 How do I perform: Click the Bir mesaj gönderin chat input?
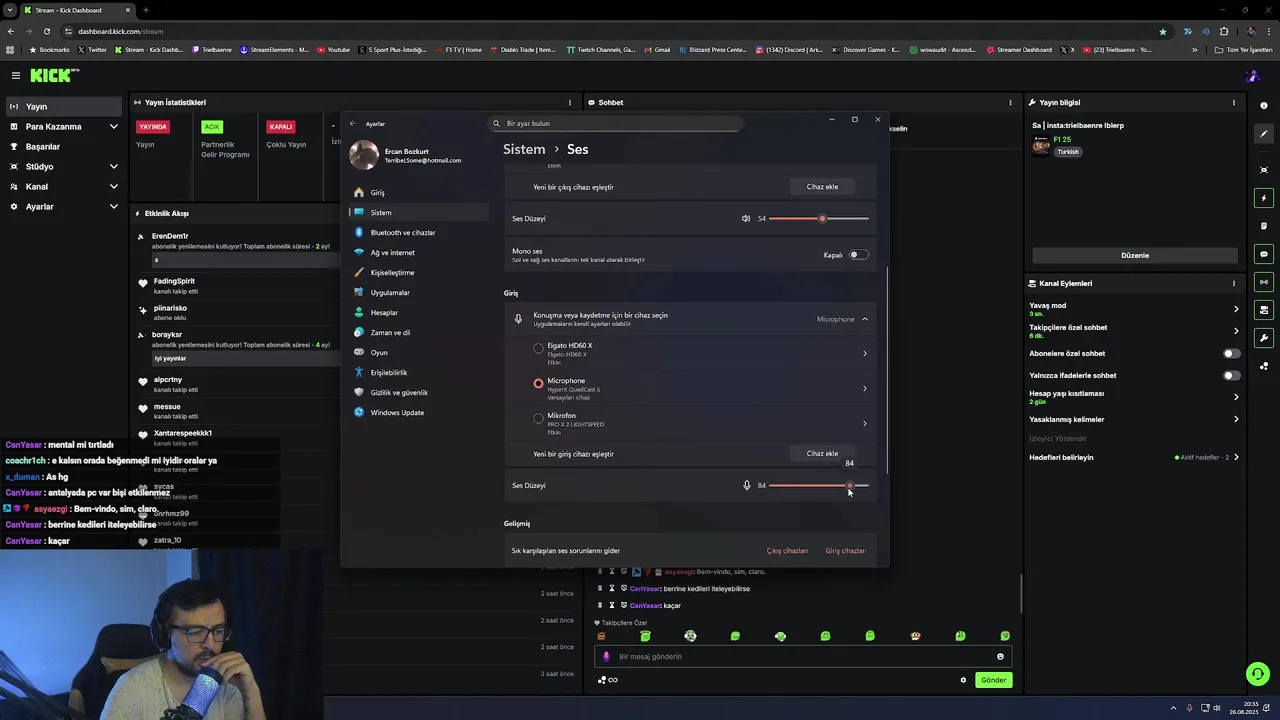(x=803, y=657)
